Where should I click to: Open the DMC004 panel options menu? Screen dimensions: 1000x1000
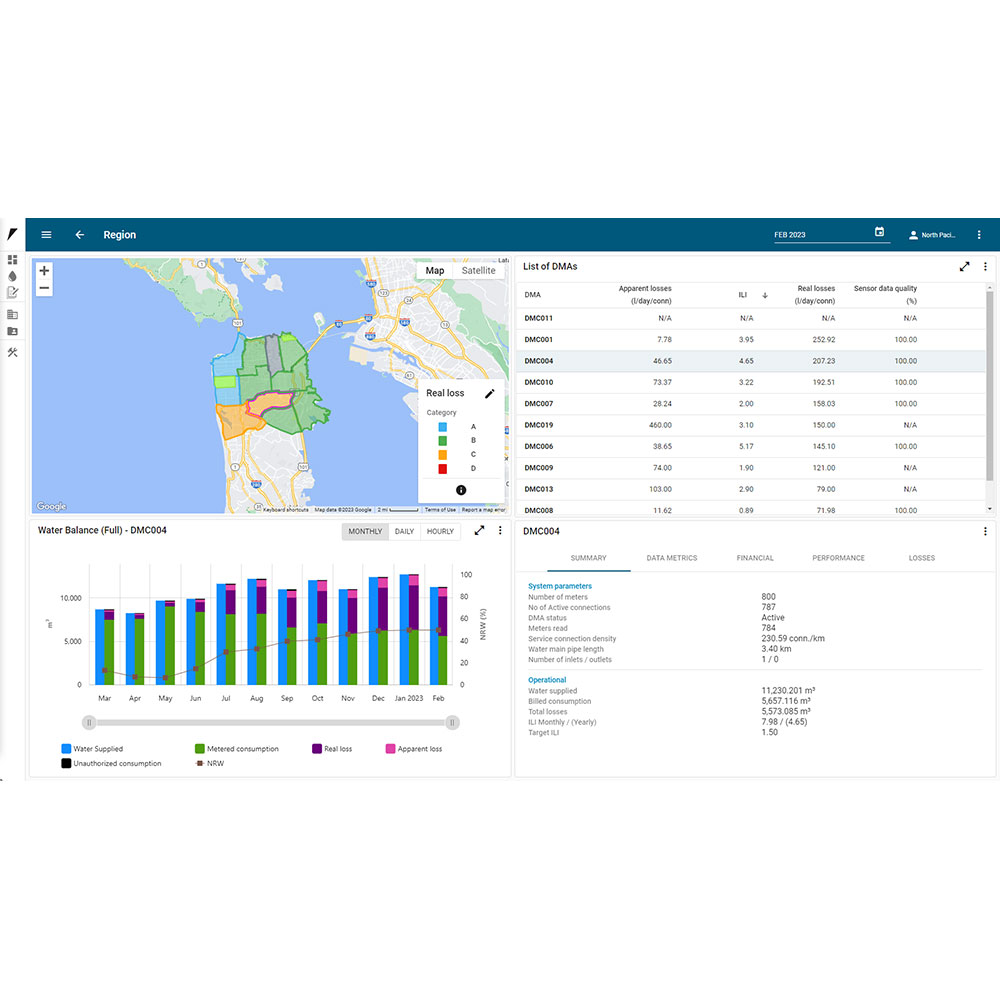pos(985,532)
